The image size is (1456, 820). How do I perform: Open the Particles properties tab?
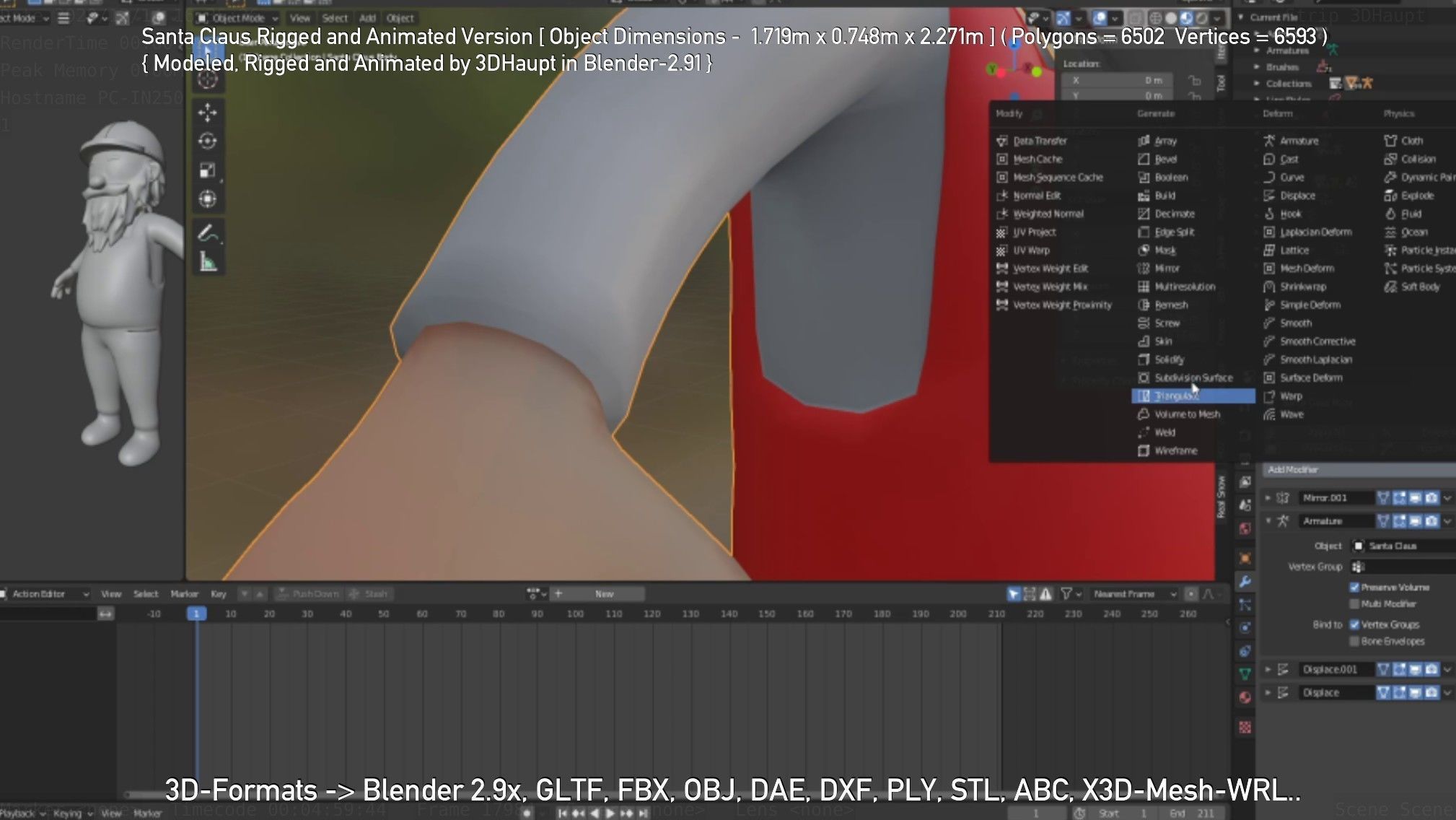tap(1245, 605)
